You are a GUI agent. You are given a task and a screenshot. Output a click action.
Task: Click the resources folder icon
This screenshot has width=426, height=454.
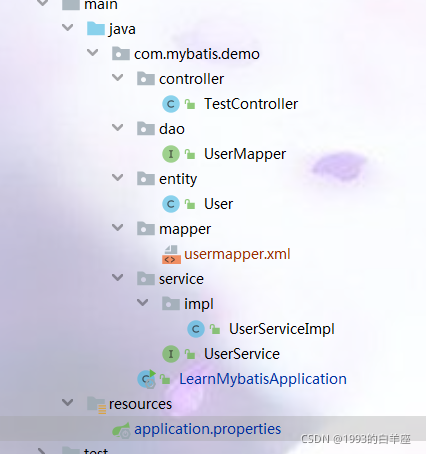pos(97,405)
